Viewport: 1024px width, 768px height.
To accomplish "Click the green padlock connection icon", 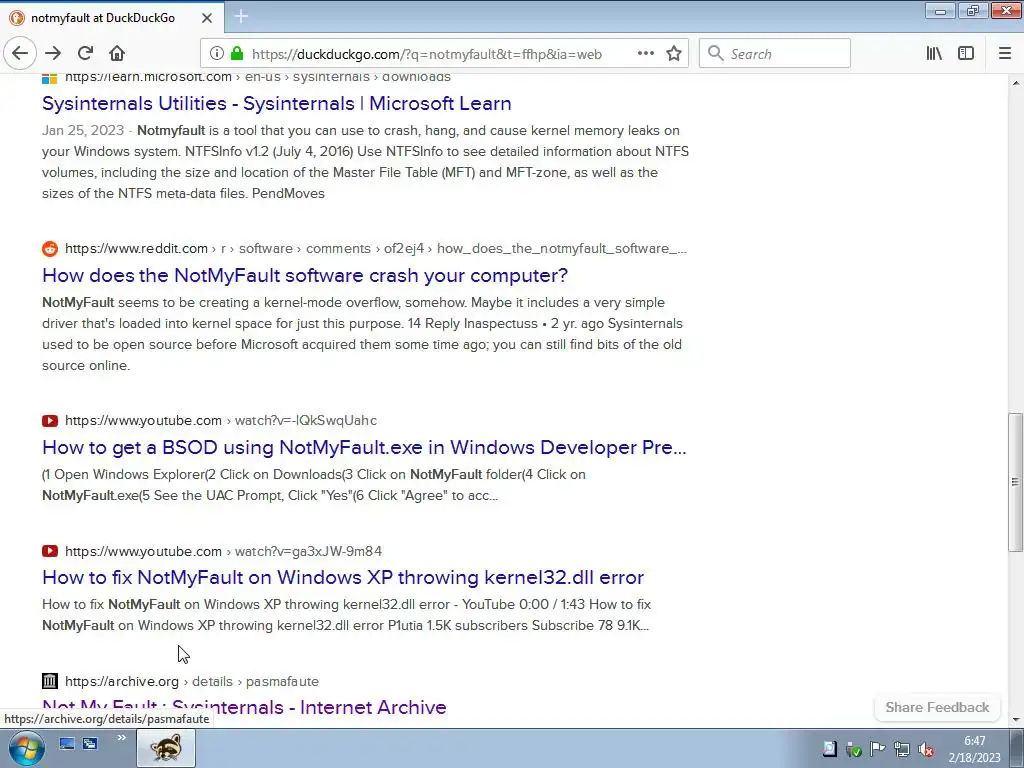I will tap(237, 54).
